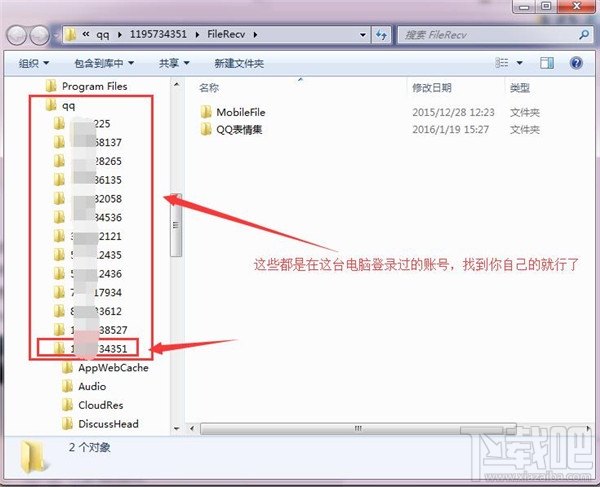This screenshot has height=487, width=600.
Task: Expand the arrow after 1195734351 in the path
Action: click(197, 35)
